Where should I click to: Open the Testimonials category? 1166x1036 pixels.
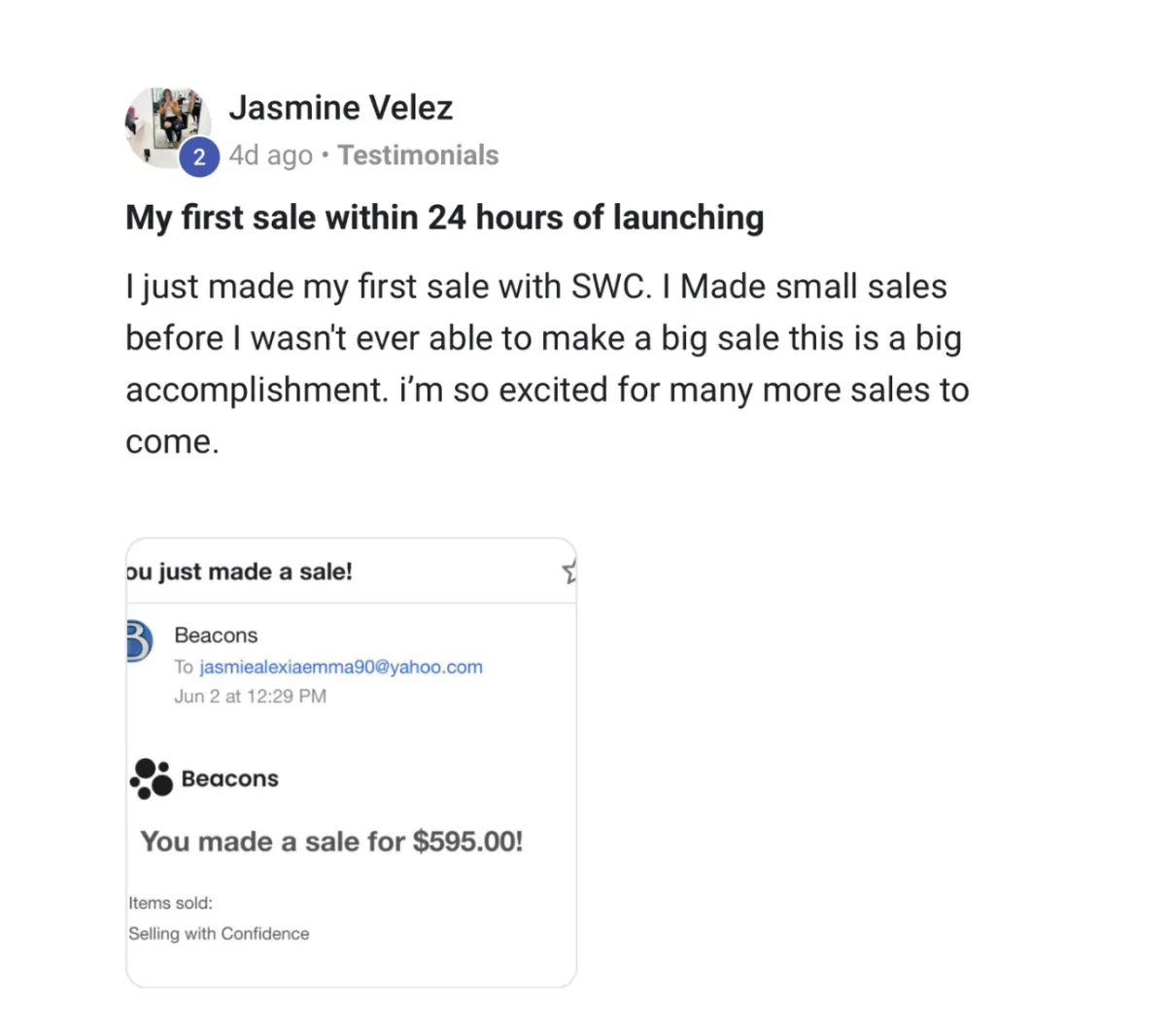pos(418,155)
